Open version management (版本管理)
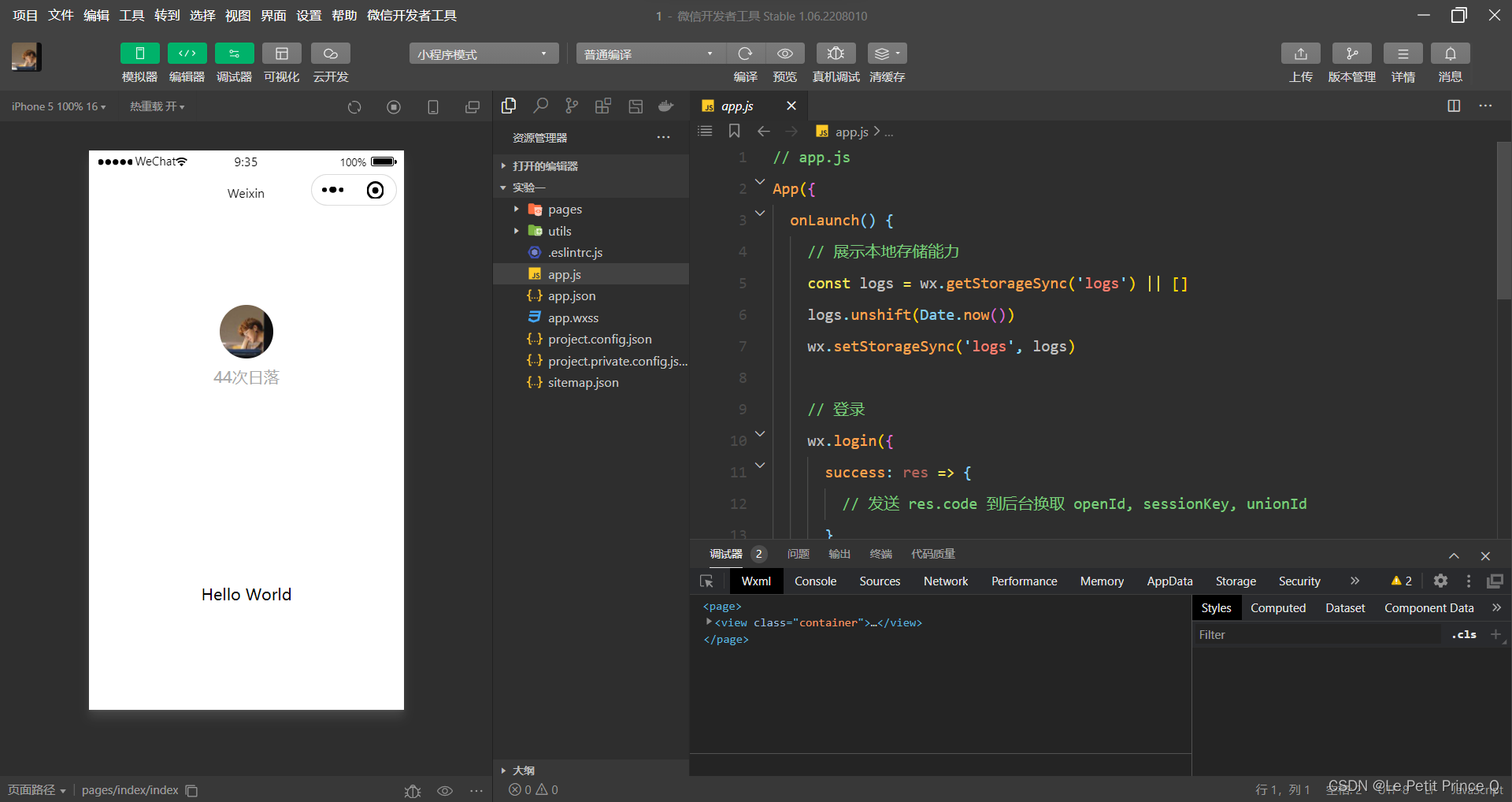The height and width of the screenshot is (802, 1512). click(1352, 54)
